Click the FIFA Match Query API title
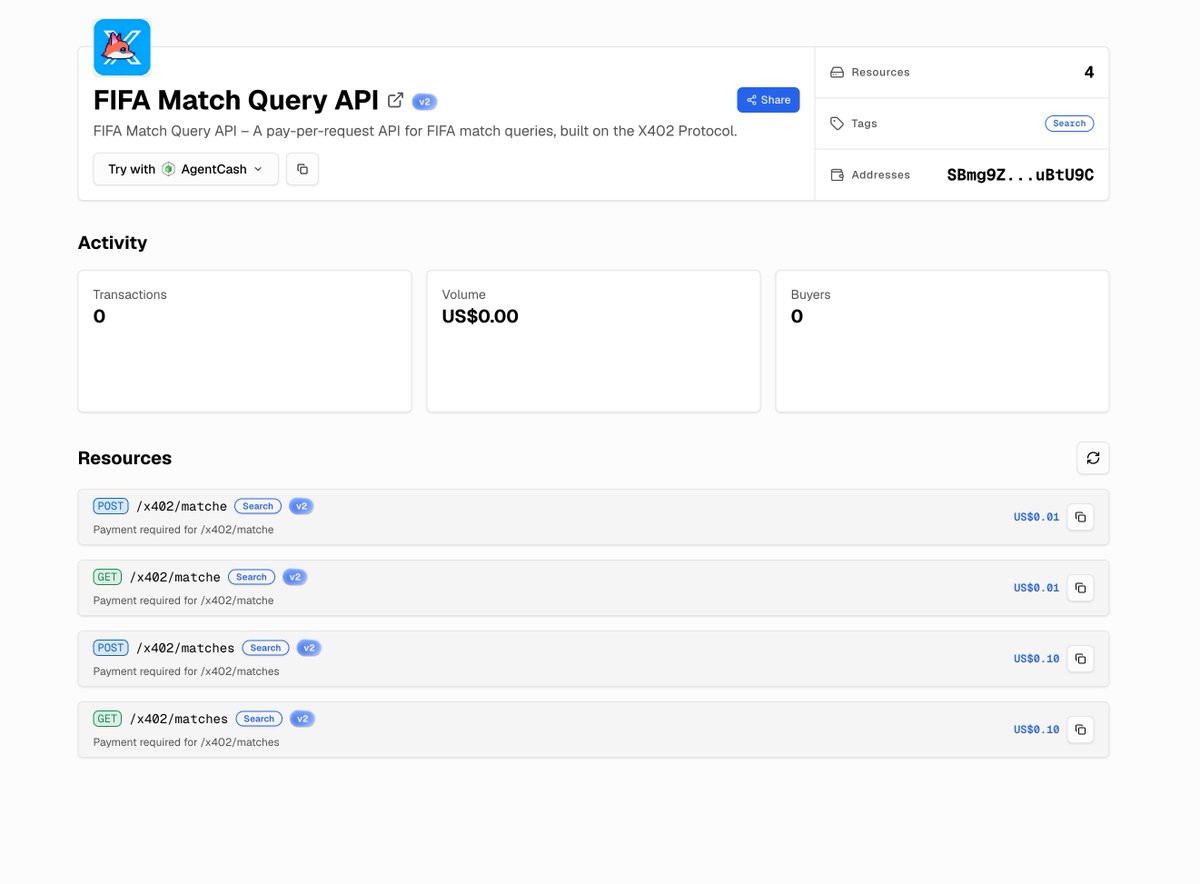The width and height of the screenshot is (1200, 884). tap(236, 100)
